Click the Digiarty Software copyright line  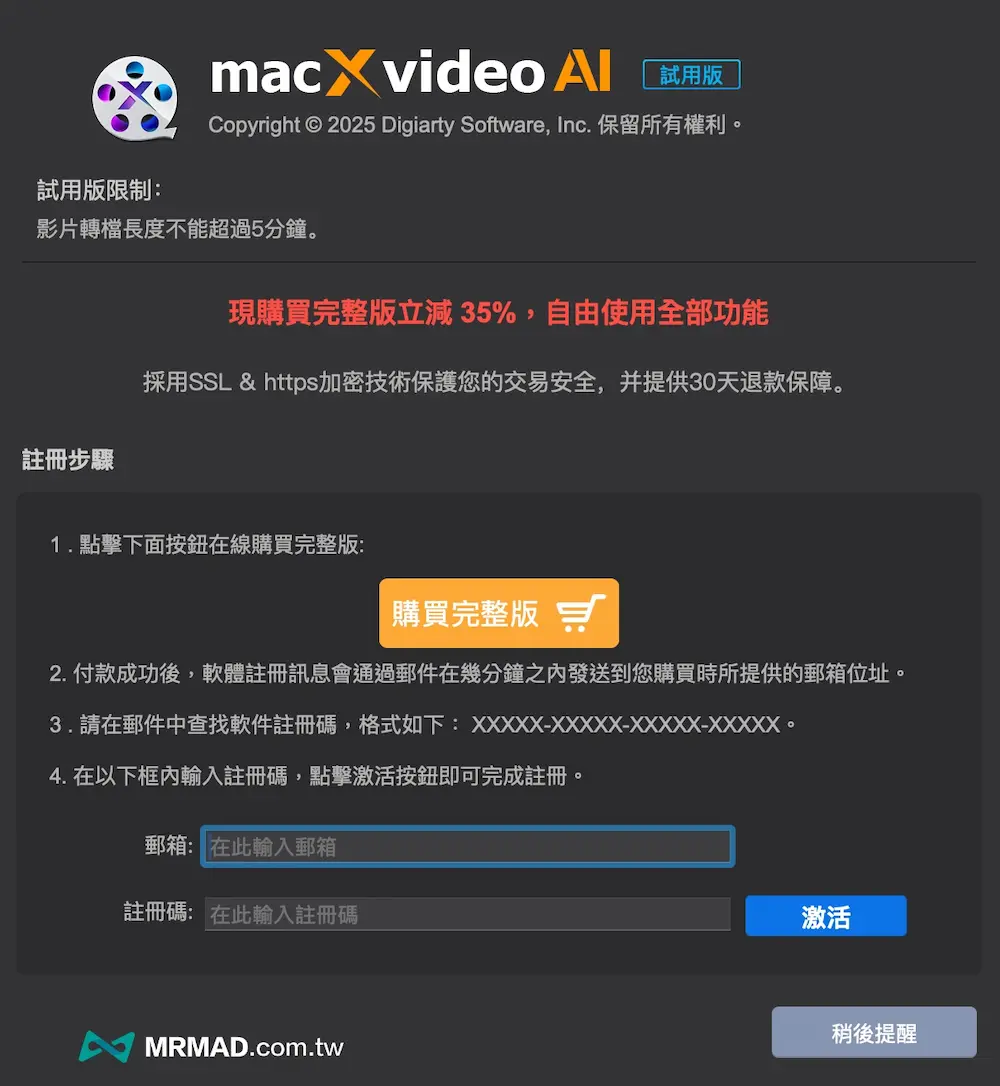coord(475,125)
